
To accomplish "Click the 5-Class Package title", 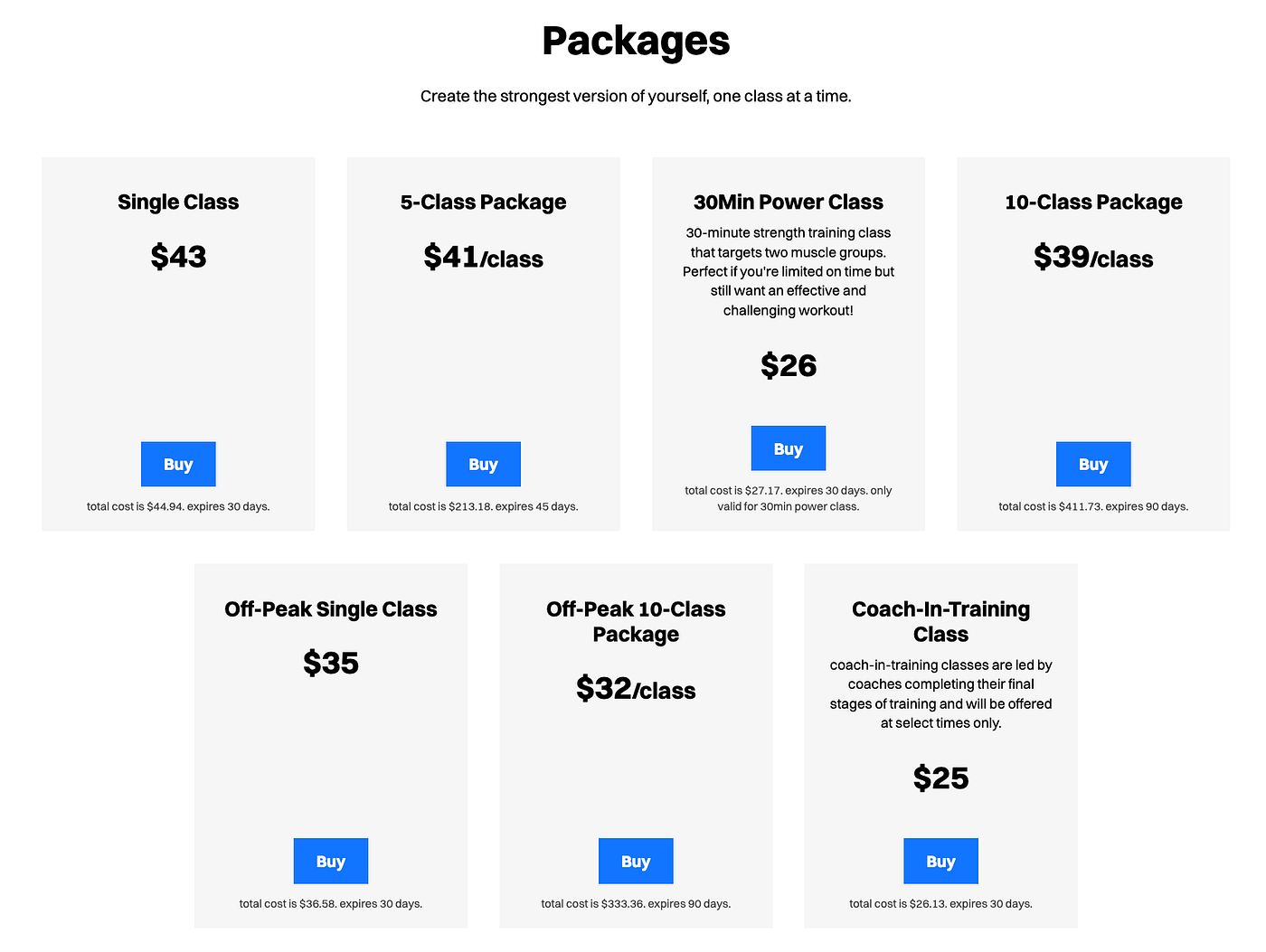I will [x=483, y=202].
